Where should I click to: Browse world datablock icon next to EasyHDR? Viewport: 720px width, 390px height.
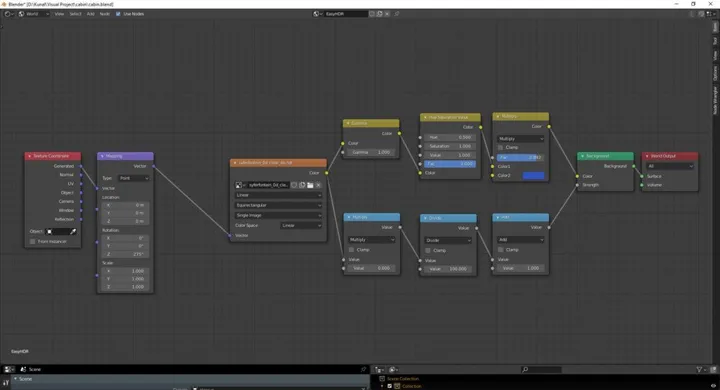317,14
